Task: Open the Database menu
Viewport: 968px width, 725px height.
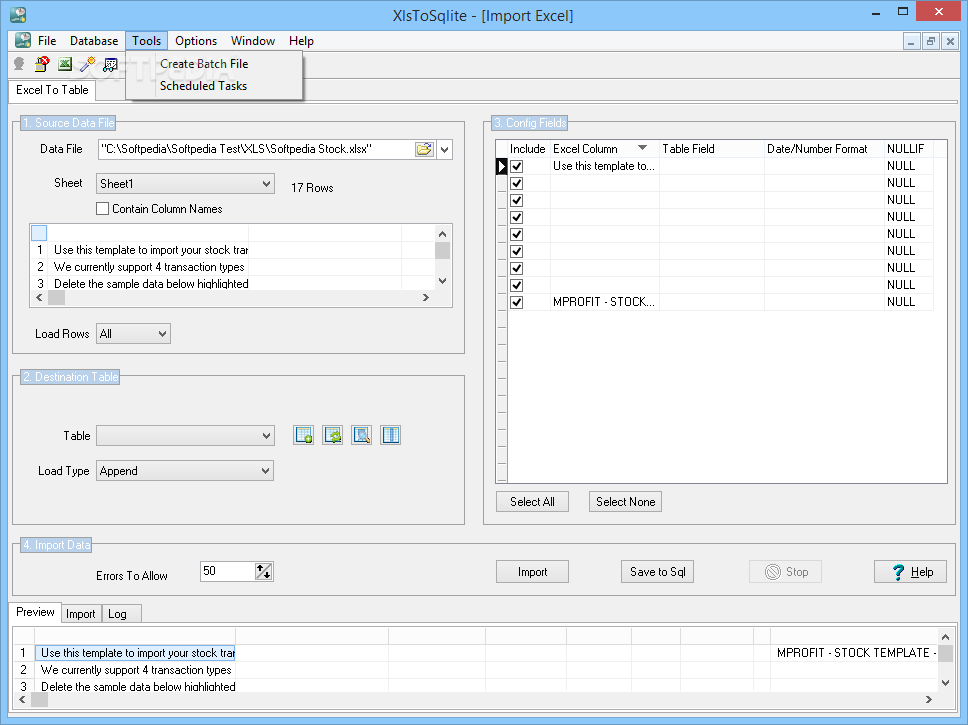Action: point(94,41)
